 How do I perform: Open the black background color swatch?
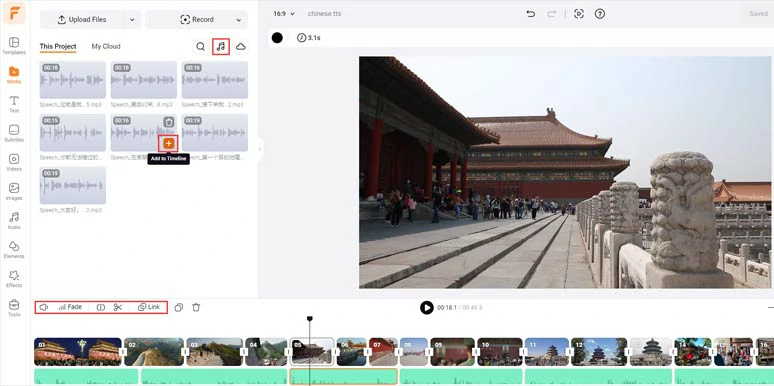277,38
